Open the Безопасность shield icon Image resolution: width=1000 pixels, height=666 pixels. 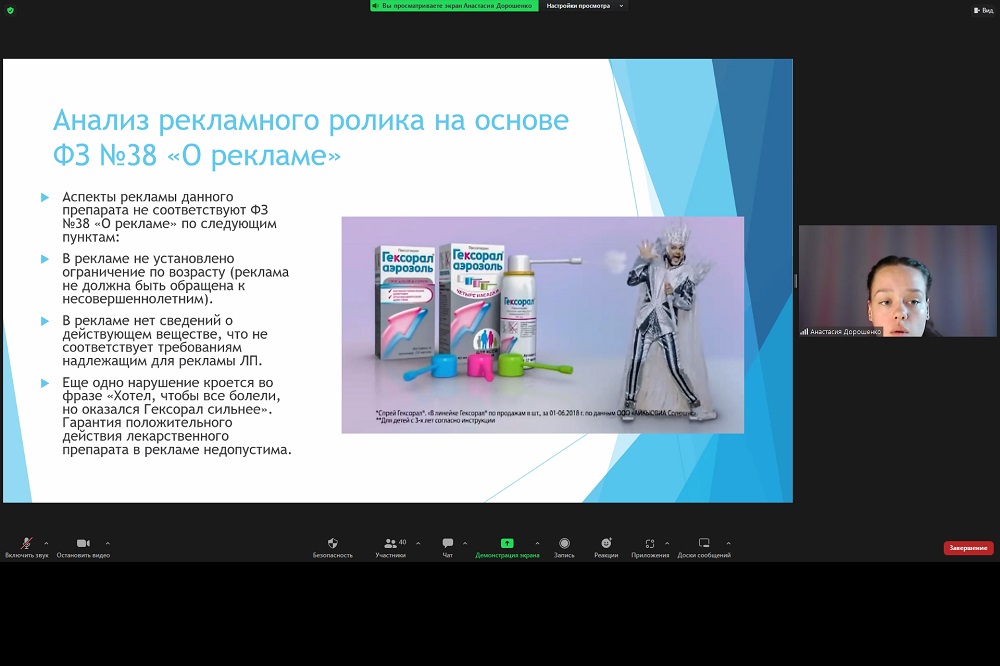click(332, 546)
